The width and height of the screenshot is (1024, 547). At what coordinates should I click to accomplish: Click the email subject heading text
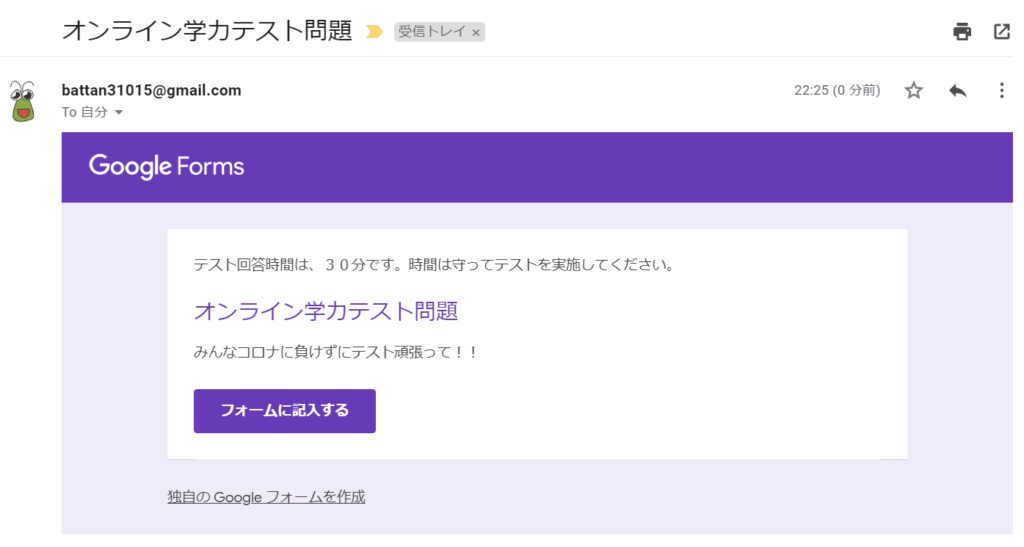point(207,31)
